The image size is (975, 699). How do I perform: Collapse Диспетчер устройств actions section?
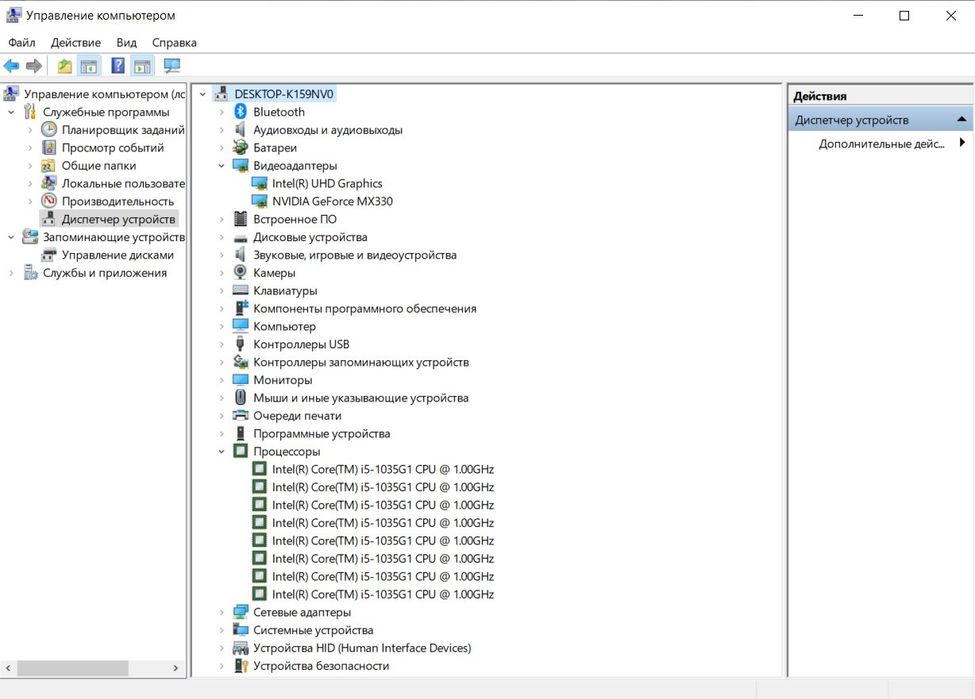point(961,119)
